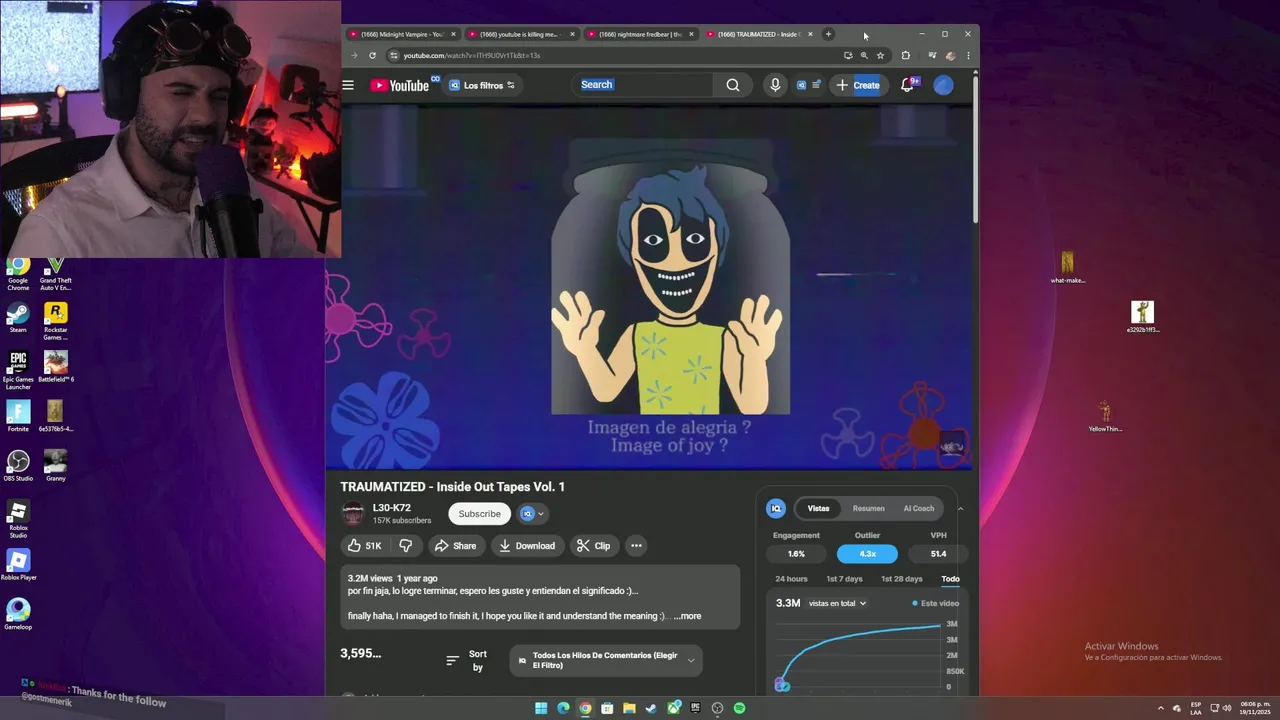Screen dimensions: 1280x720
Task: Select the Resumen tab in vidIQ panel
Action: tap(868, 509)
